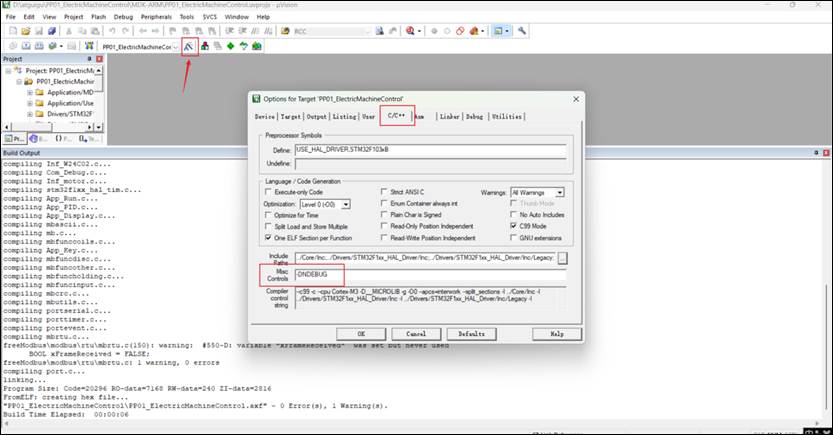Click the Open file toolbar icon
The width and height of the screenshot is (833, 435).
click(24, 31)
